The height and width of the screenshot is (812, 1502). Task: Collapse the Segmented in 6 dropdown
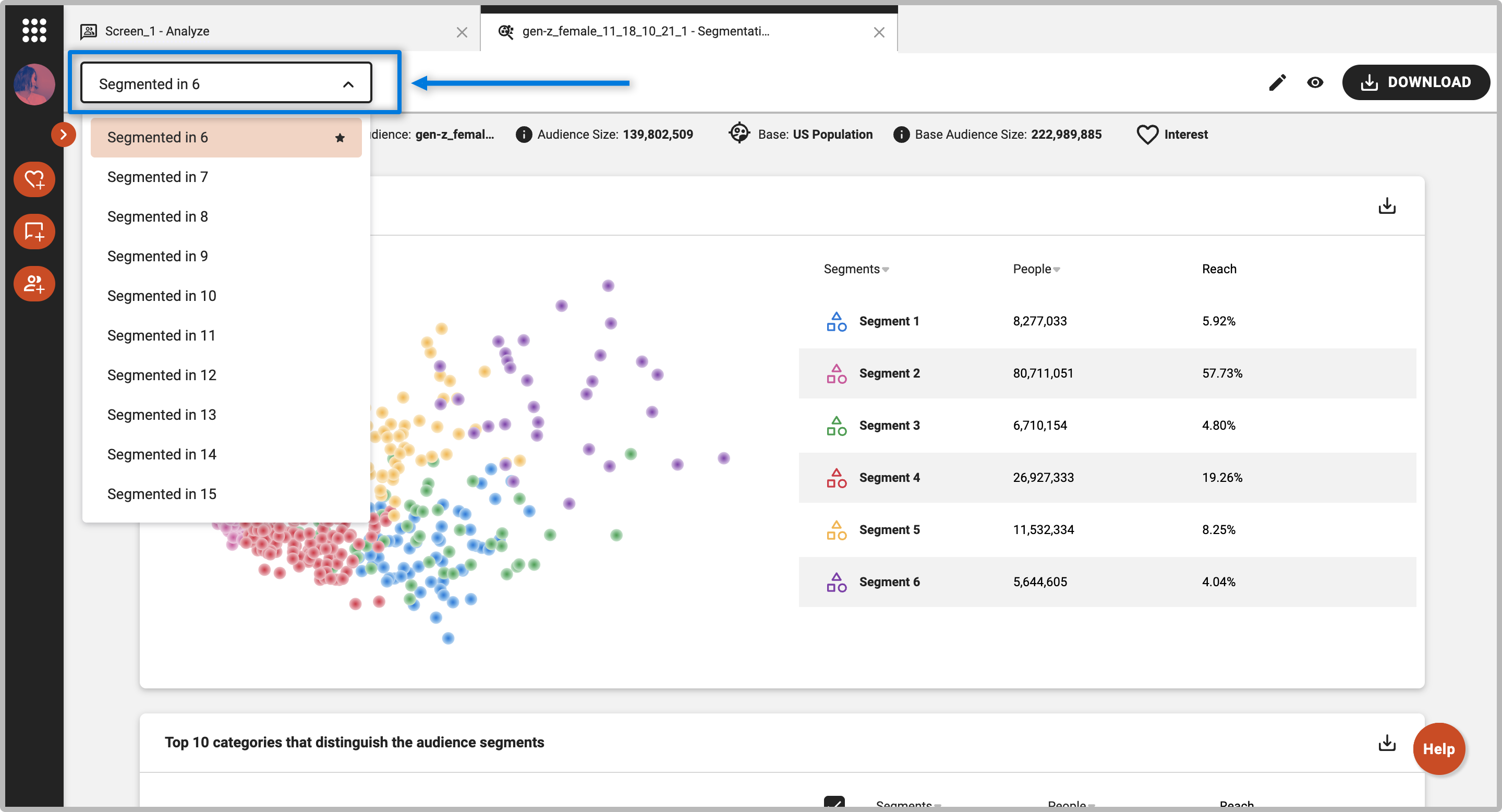point(348,84)
